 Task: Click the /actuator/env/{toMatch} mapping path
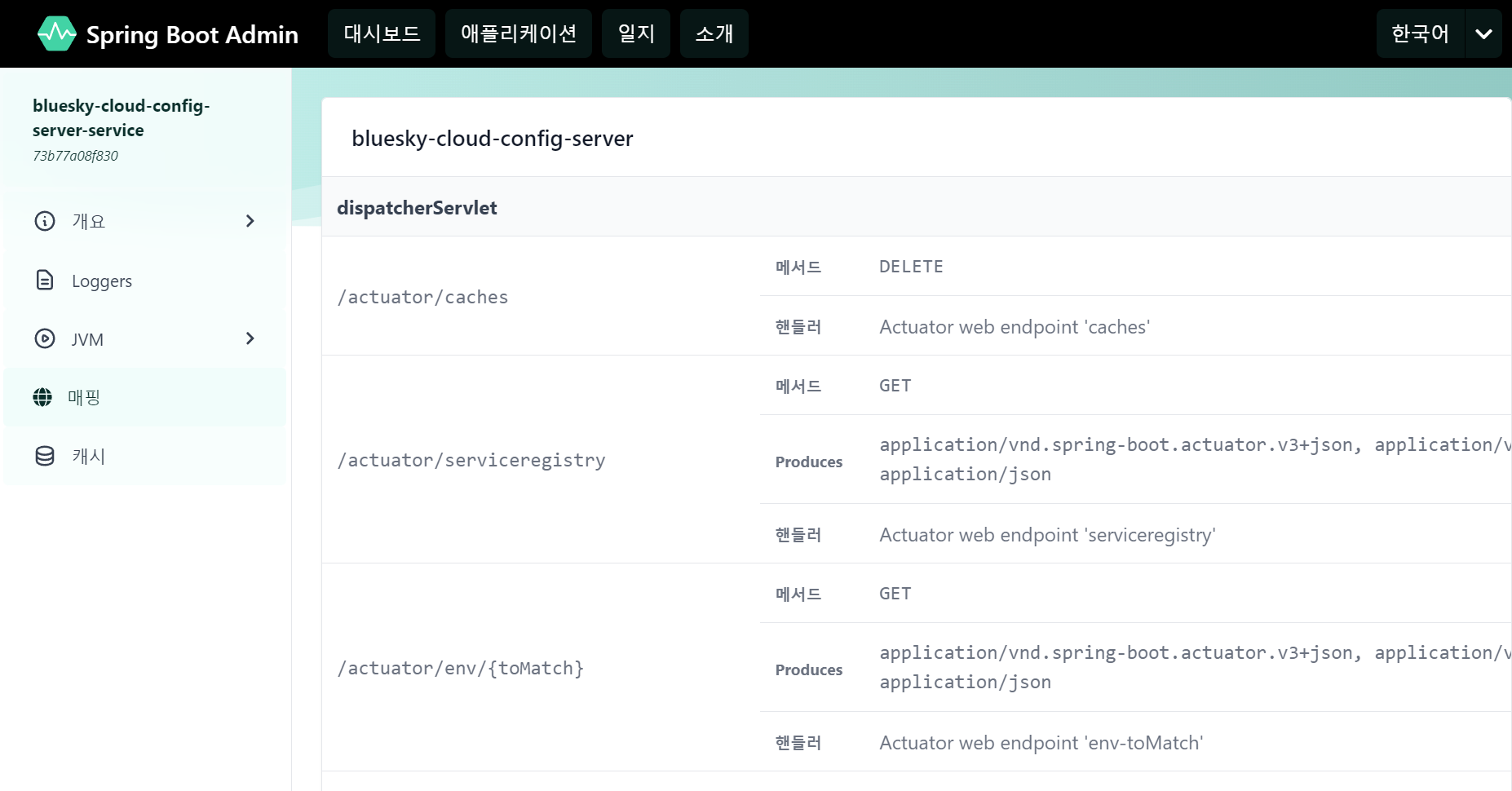tap(461, 668)
